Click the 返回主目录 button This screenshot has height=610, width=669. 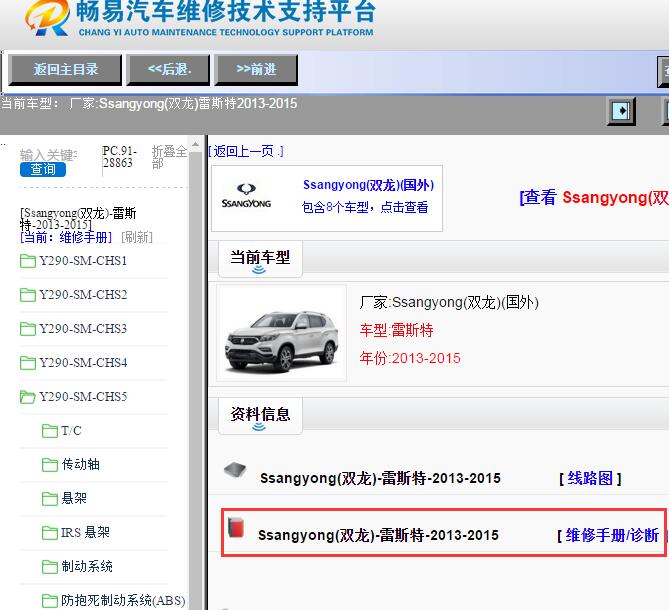point(65,70)
